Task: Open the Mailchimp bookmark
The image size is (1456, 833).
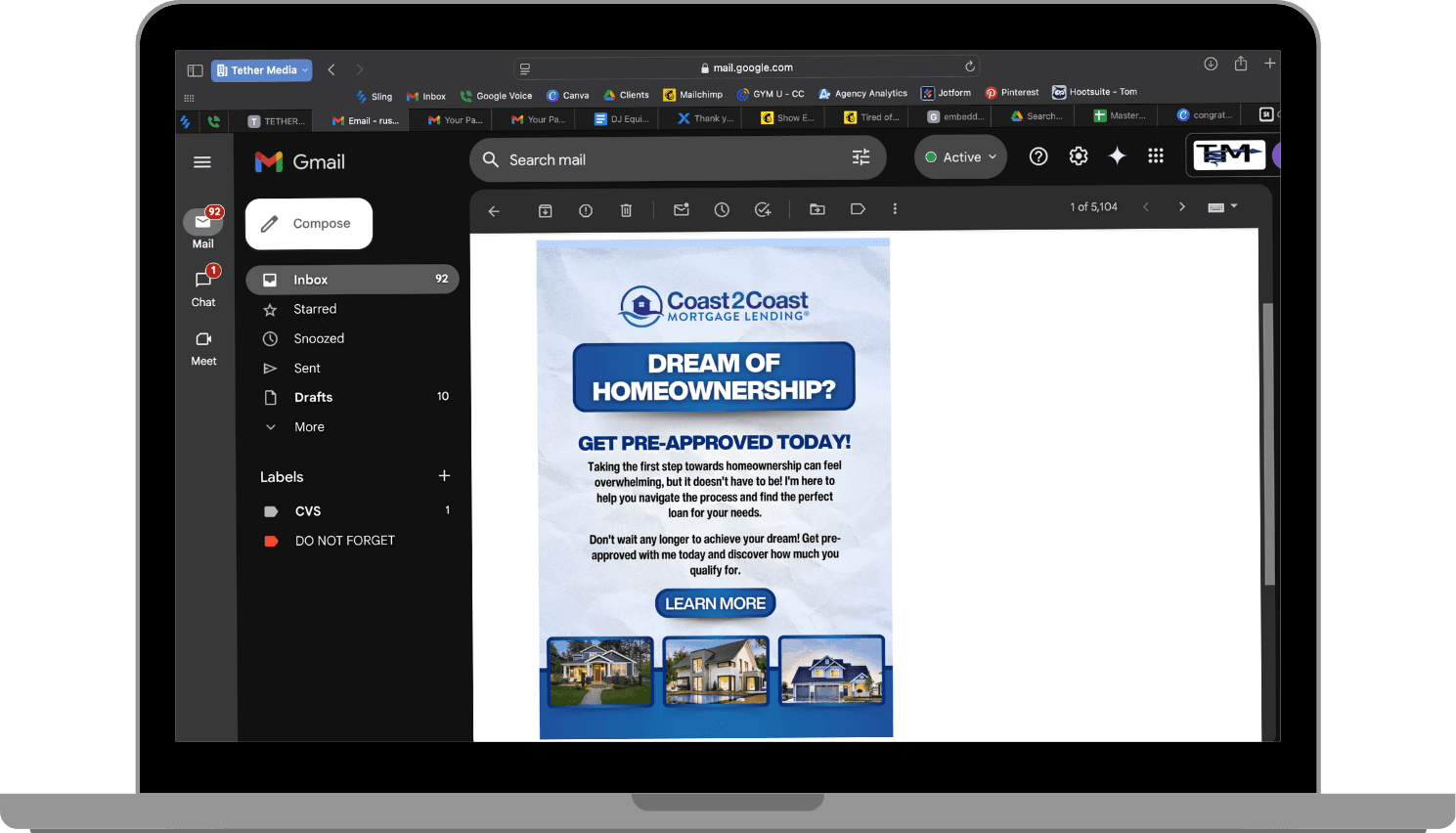Action: [x=693, y=95]
